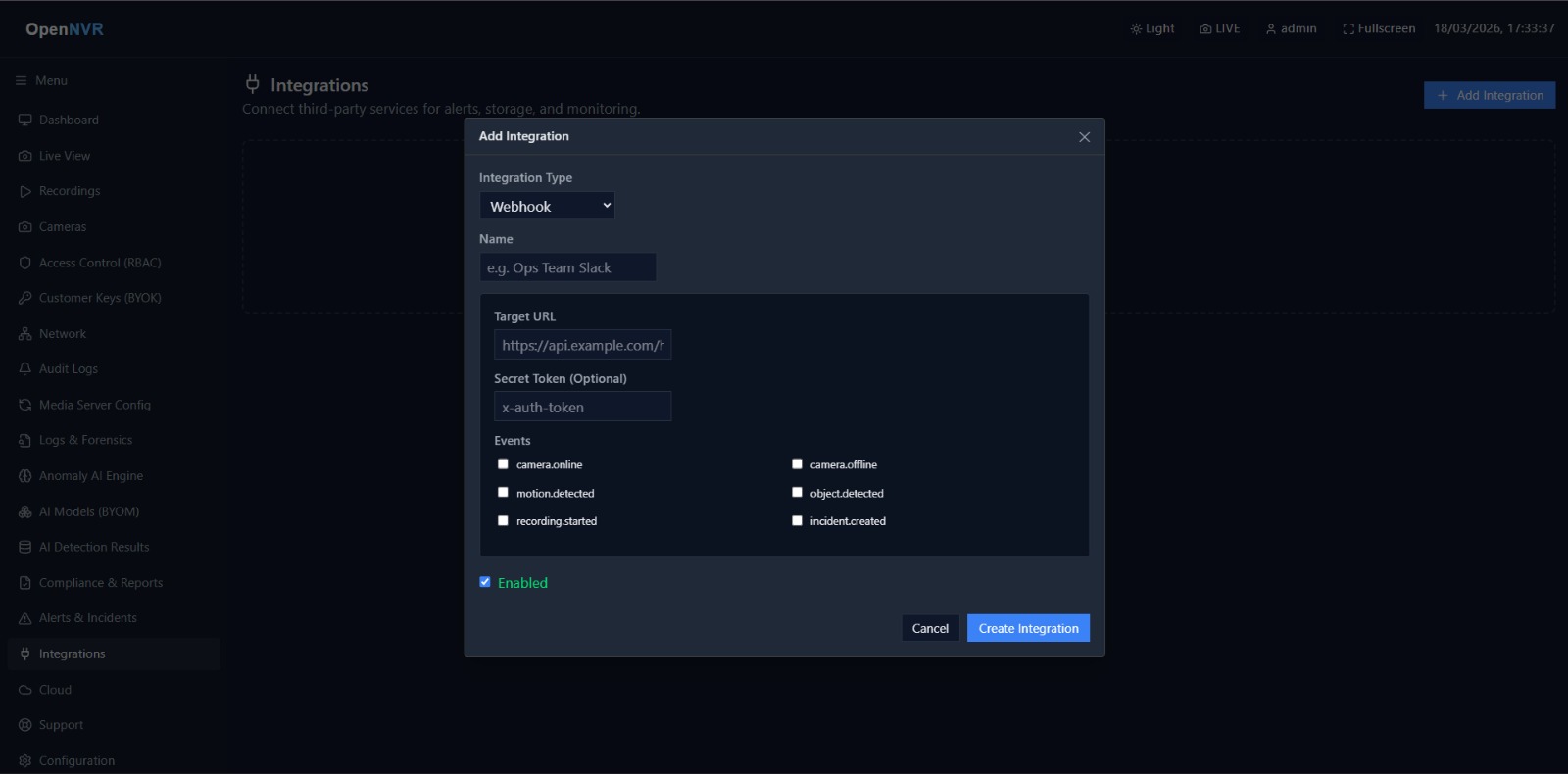Screen dimensions: 1568x774
Task: Click the Cloud icon in sidebar
Action: coord(25,690)
